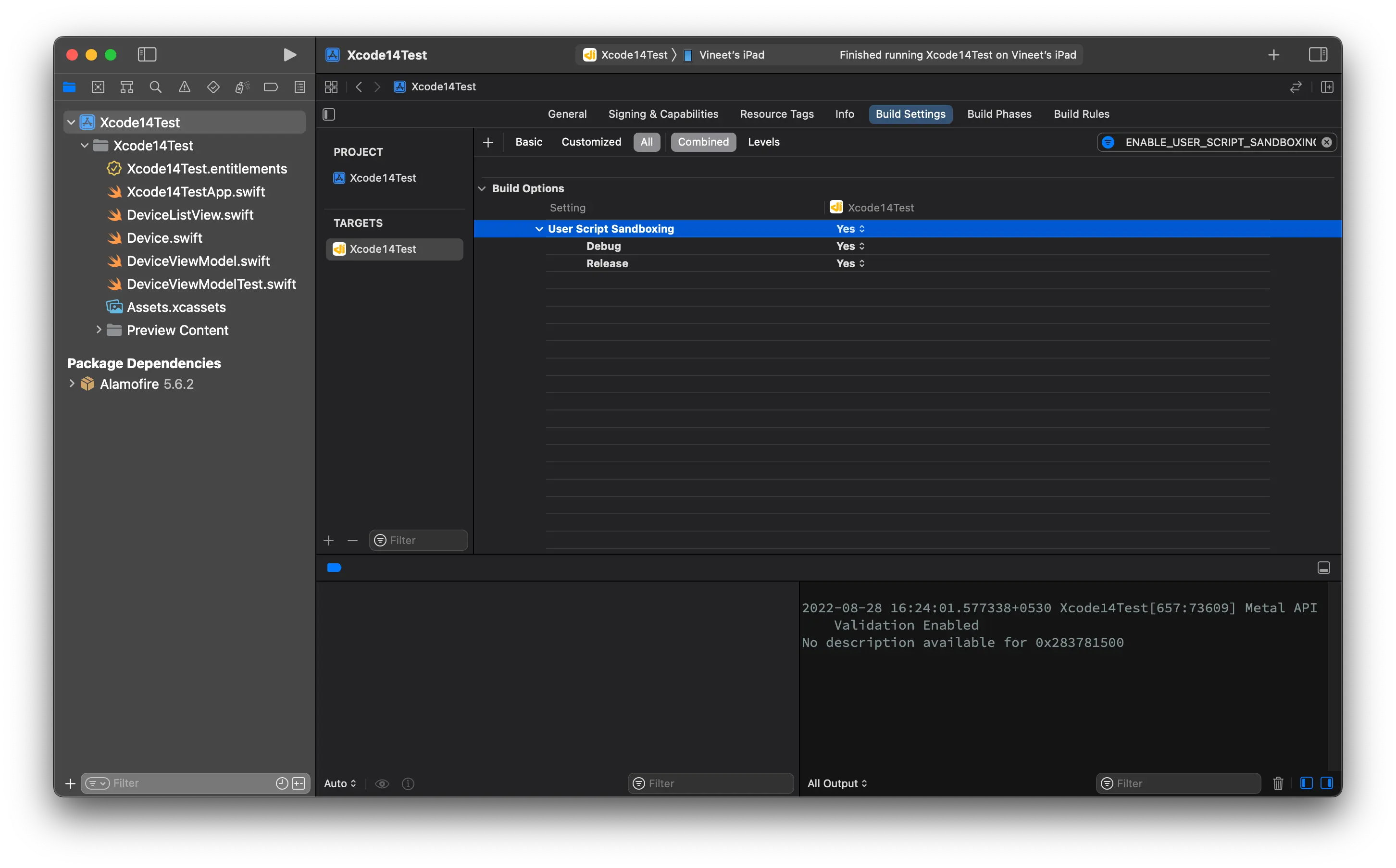
Task: Collapse the Build Options section
Action: pos(482,189)
